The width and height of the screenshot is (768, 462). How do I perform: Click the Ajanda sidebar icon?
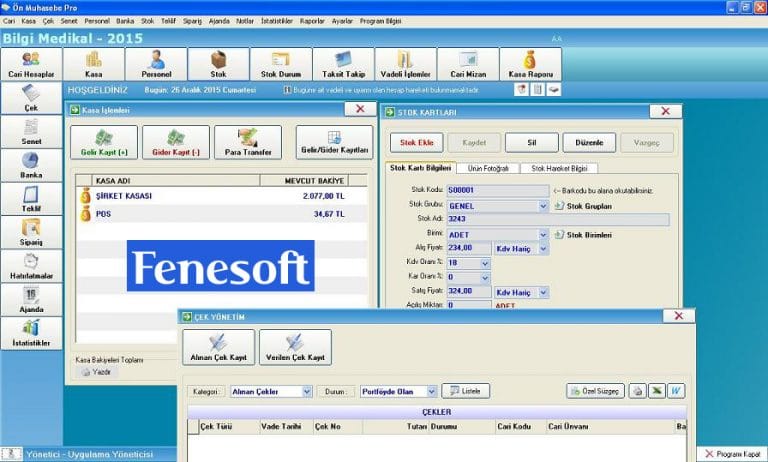pyautogui.click(x=30, y=300)
